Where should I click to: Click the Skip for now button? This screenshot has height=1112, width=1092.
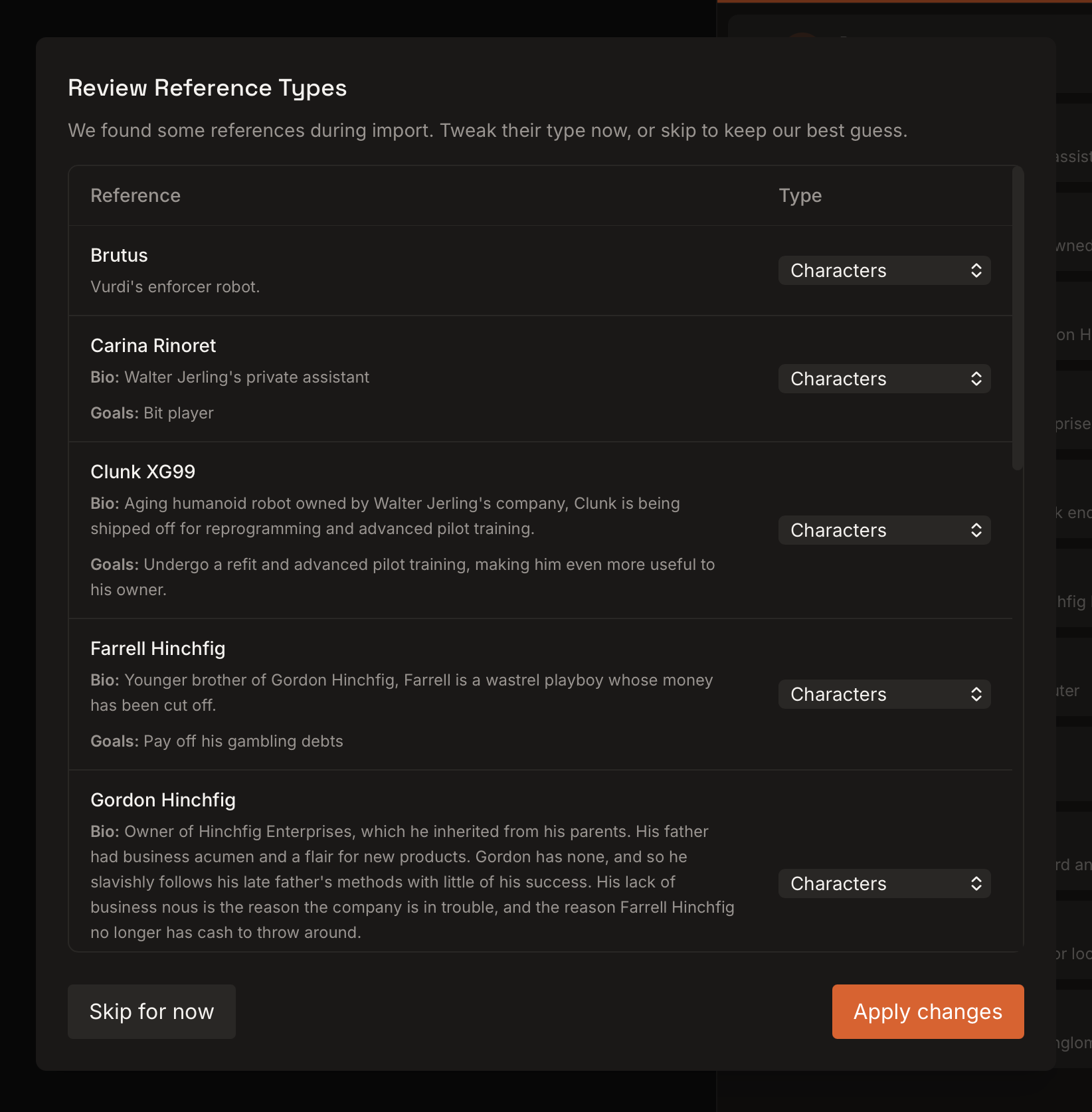pyautogui.click(x=151, y=1011)
